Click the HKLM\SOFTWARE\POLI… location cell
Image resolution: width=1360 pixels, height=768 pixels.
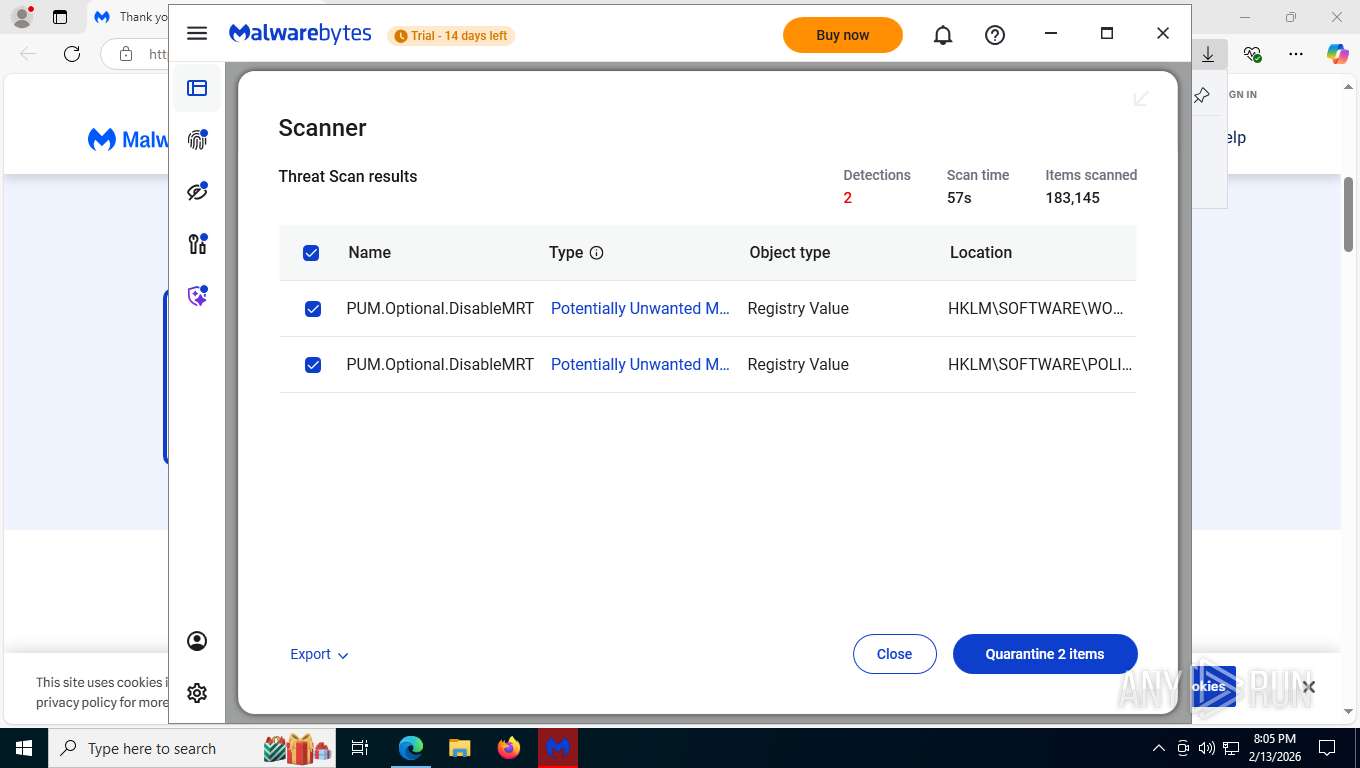point(1040,364)
